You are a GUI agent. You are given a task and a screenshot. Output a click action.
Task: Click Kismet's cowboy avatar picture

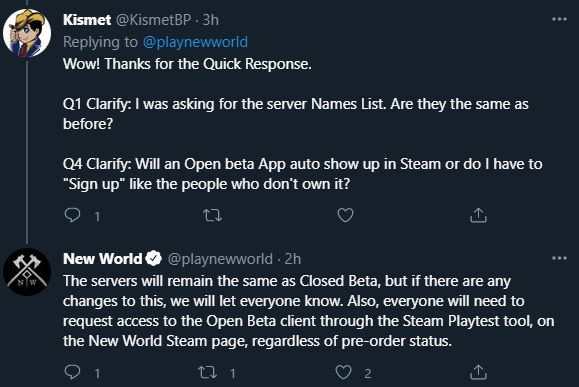click(x=27, y=33)
